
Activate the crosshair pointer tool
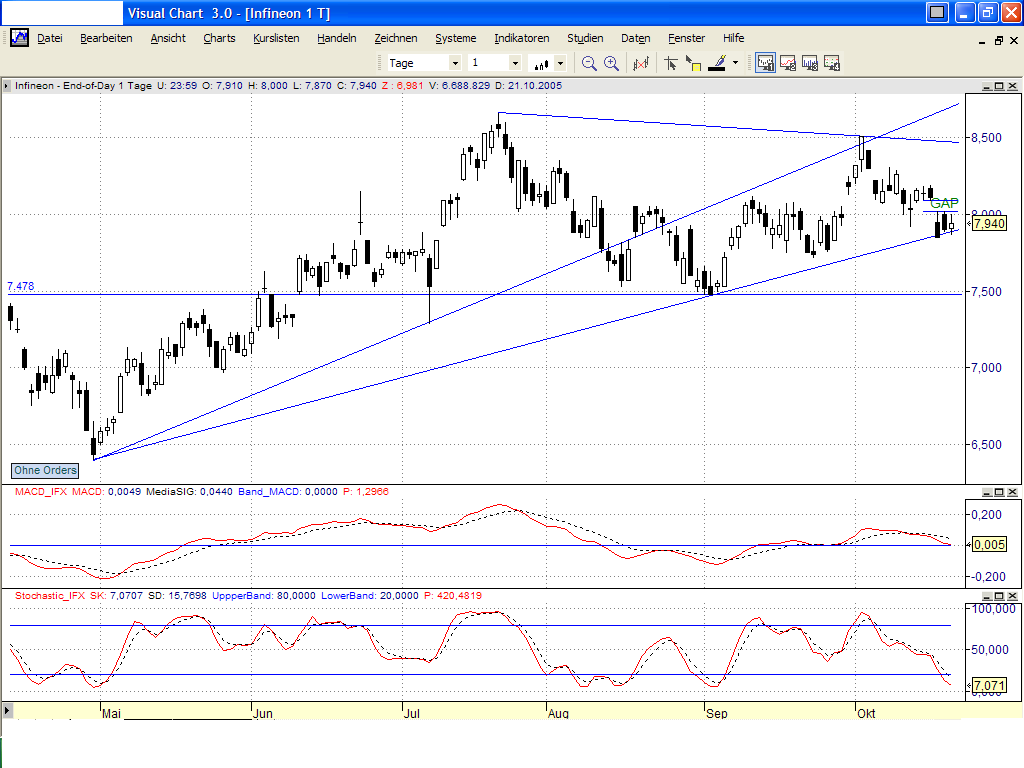(x=671, y=62)
